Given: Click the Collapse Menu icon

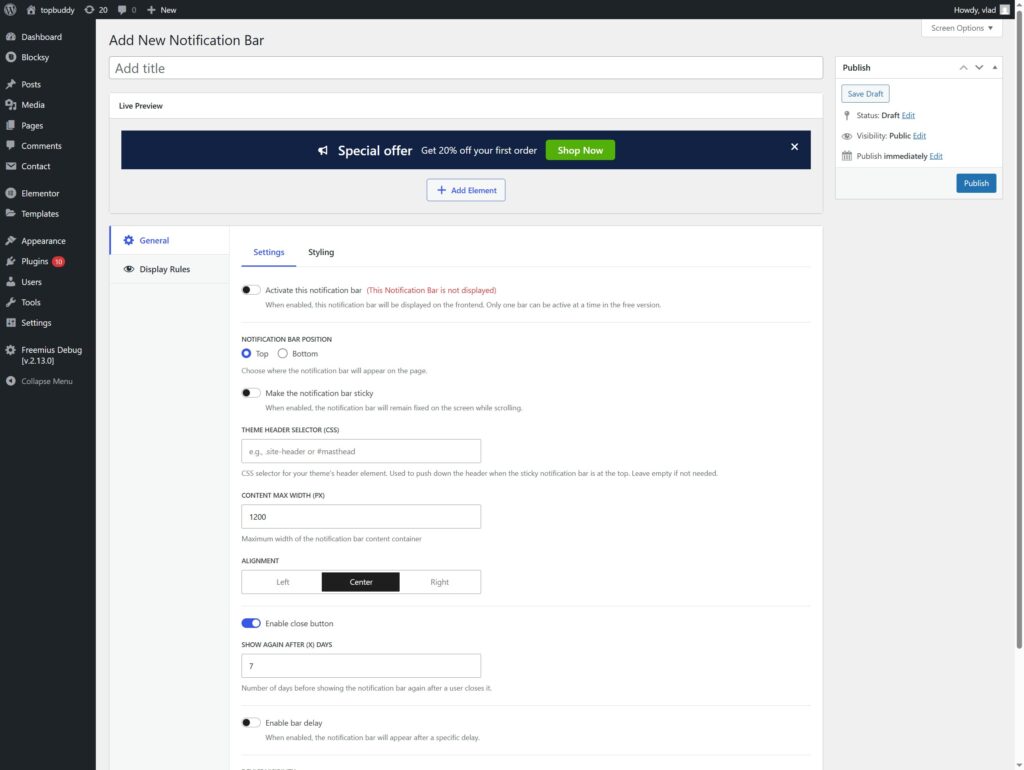Looking at the screenshot, I should (10, 381).
